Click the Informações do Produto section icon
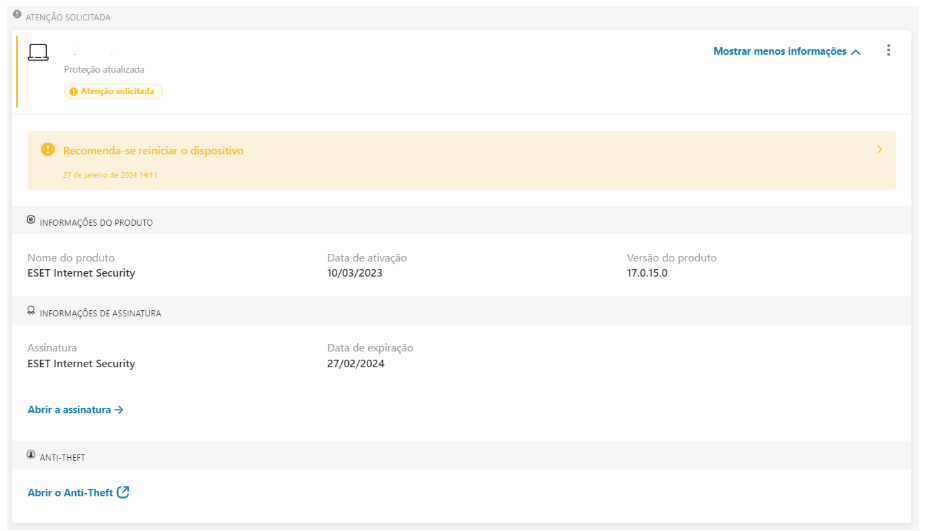 (x=31, y=220)
